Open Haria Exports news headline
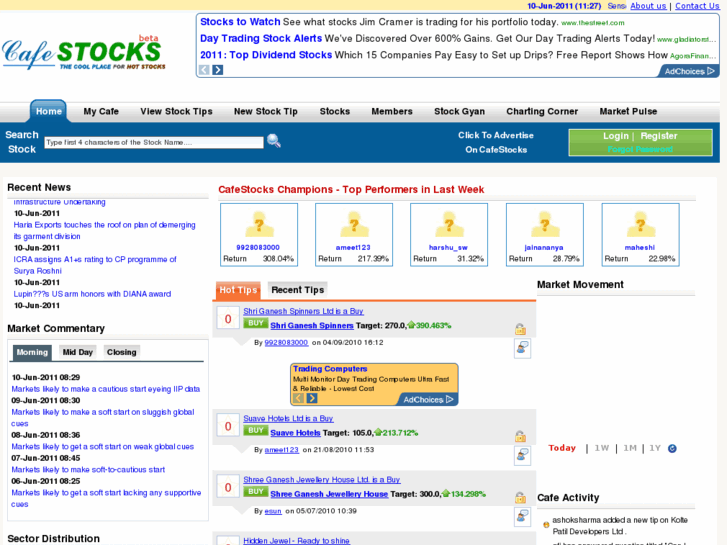The width and height of the screenshot is (727, 545). coord(104,231)
